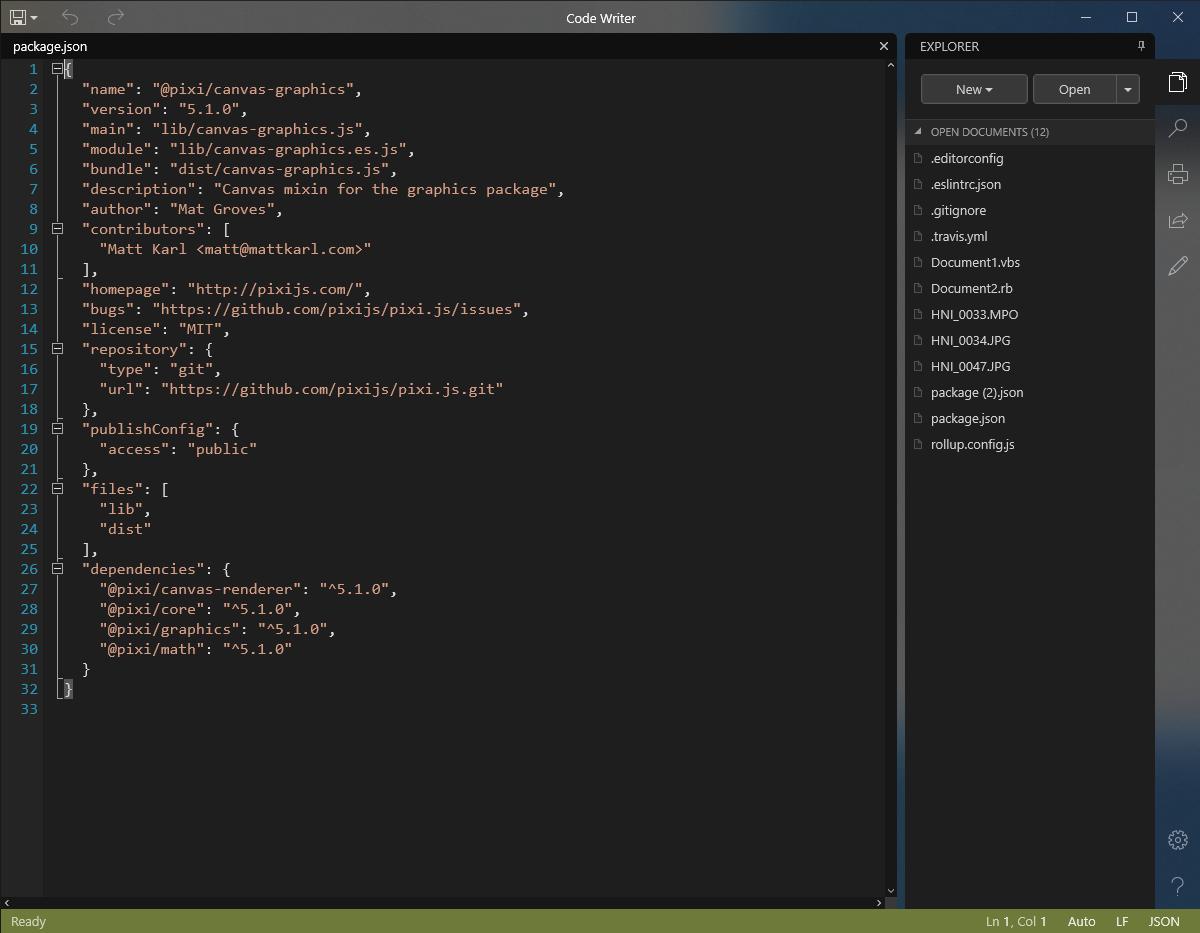Click the Auto encoding status item

tap(1081, 921)
